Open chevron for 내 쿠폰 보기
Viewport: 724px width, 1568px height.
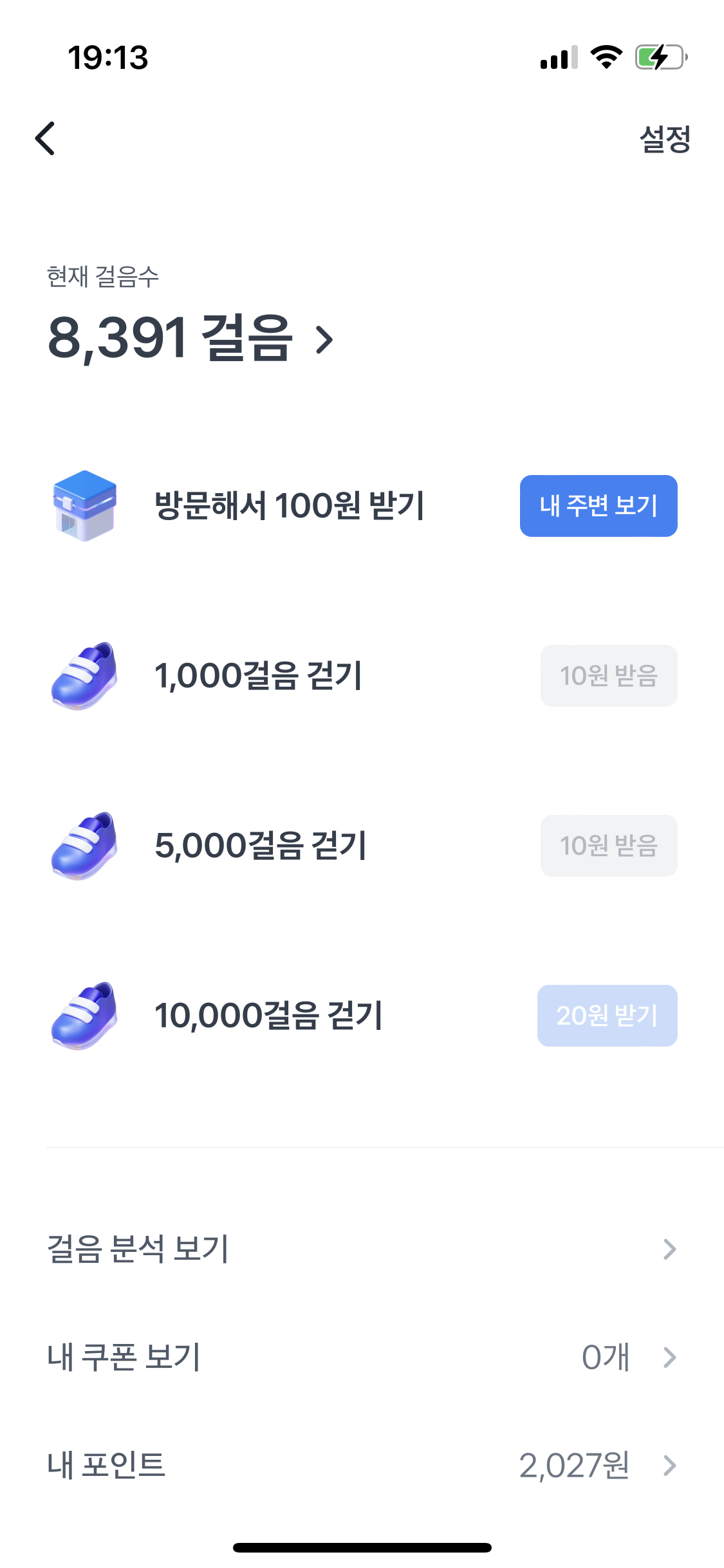coord(669,1357)
